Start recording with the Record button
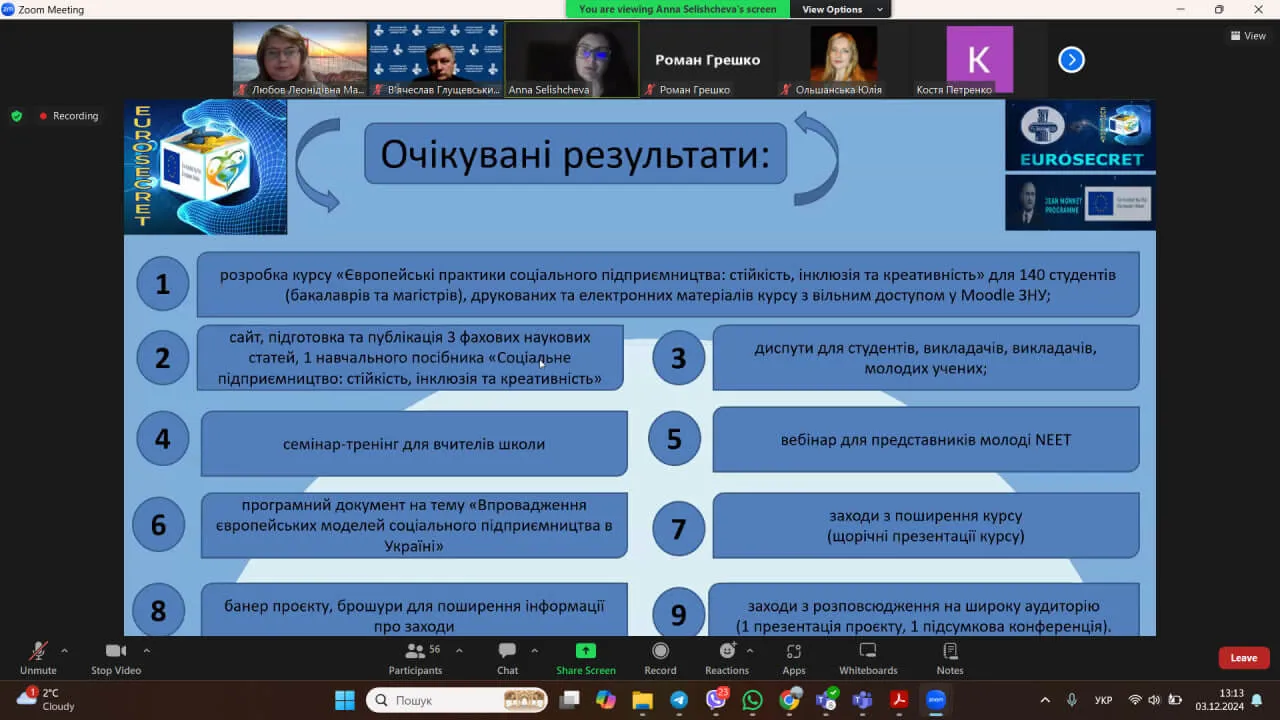 (x=660, y=656)
